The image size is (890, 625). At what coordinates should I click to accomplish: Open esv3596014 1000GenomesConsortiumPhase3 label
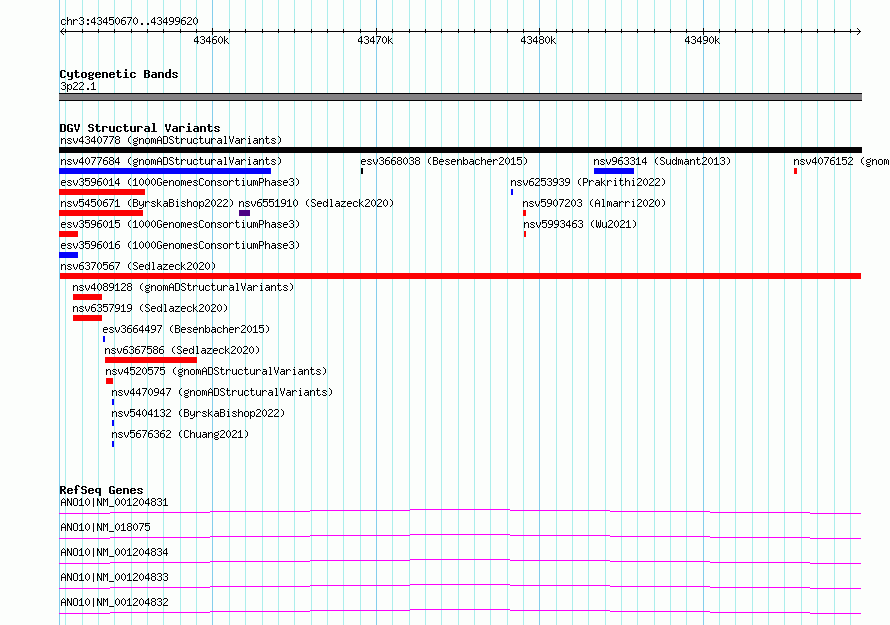(180, 182)
